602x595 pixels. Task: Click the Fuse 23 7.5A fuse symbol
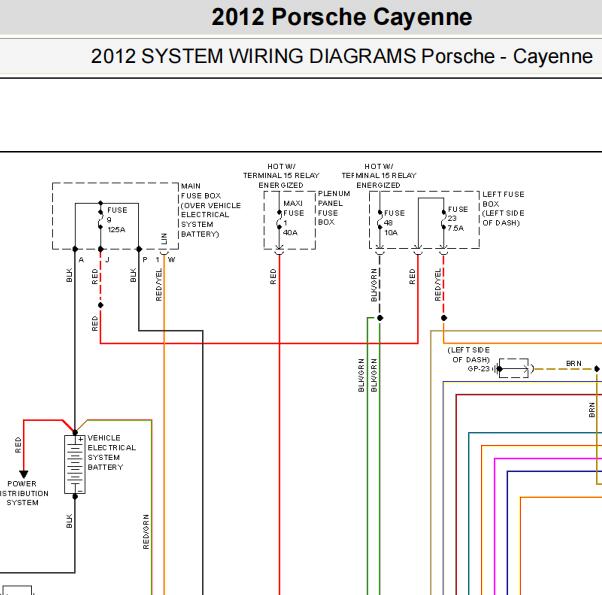[443, 219]
